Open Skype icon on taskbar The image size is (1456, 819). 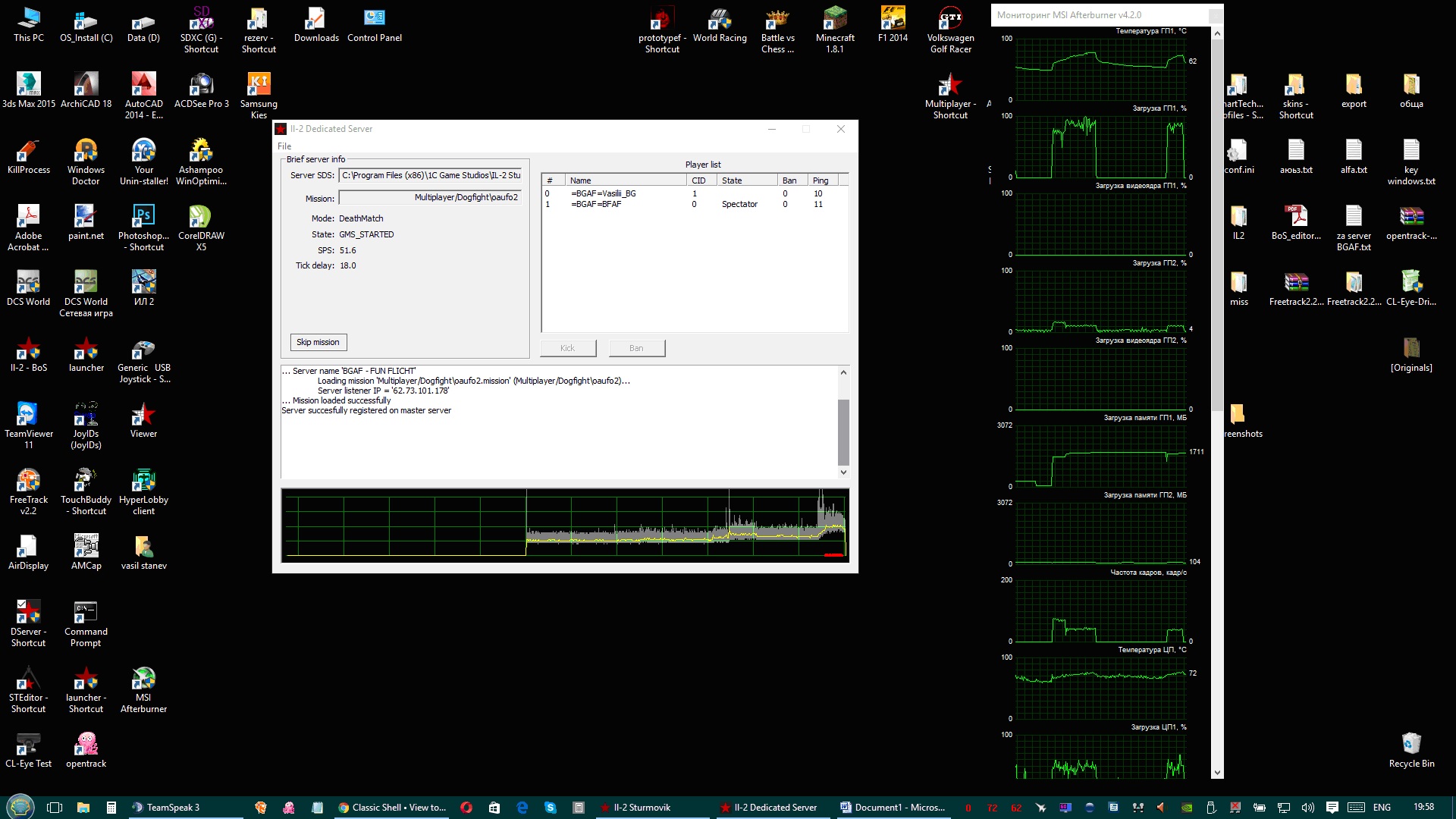tap(551, 808)
